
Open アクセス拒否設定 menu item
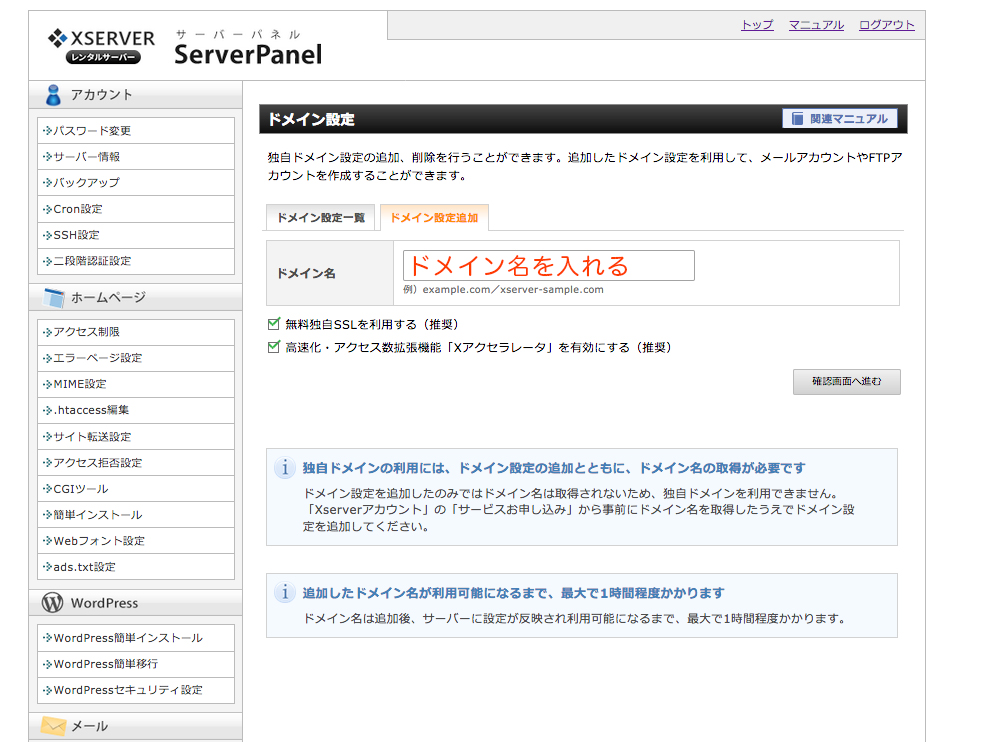click(136, 462)
